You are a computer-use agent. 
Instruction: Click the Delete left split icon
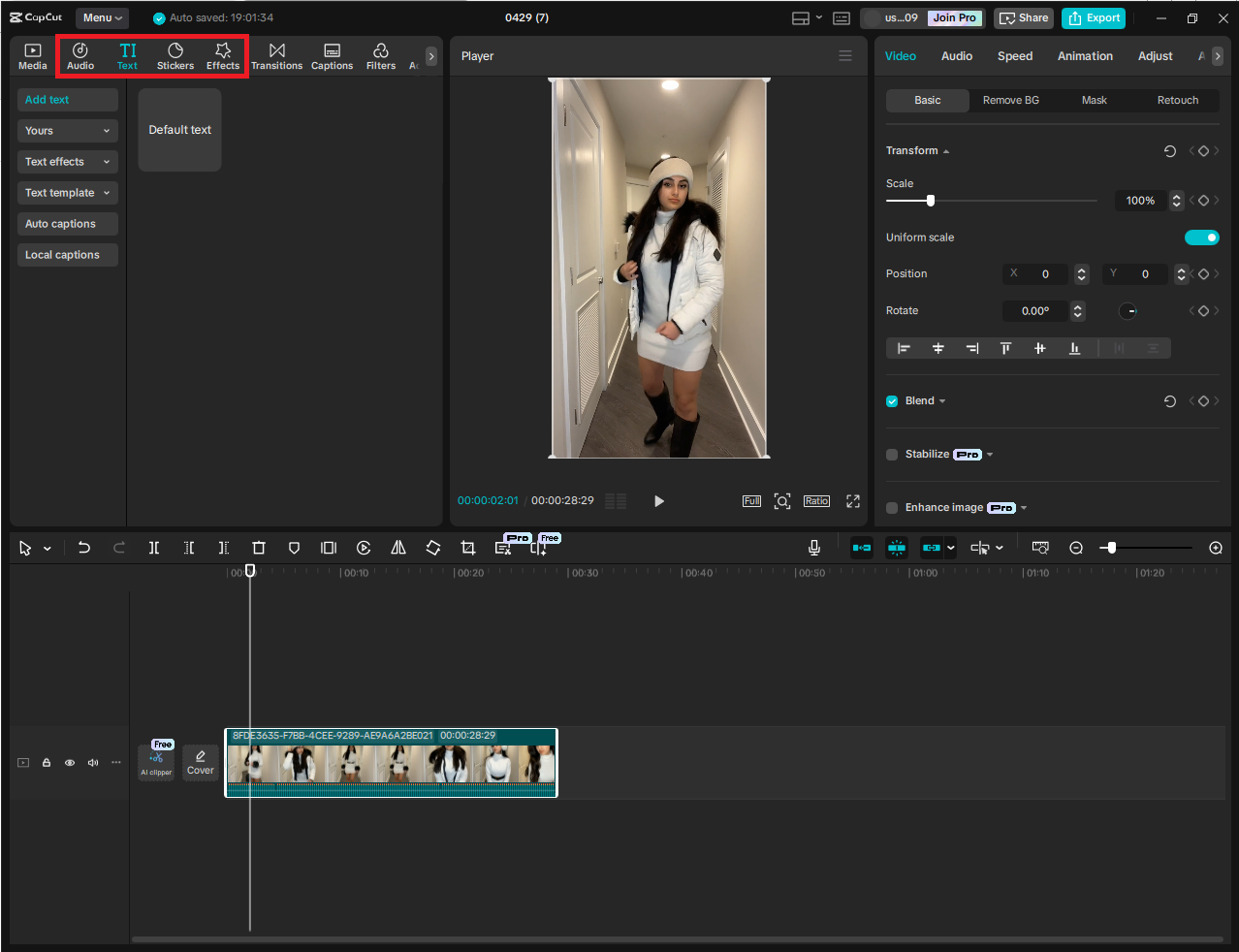[x=189, y=548]
